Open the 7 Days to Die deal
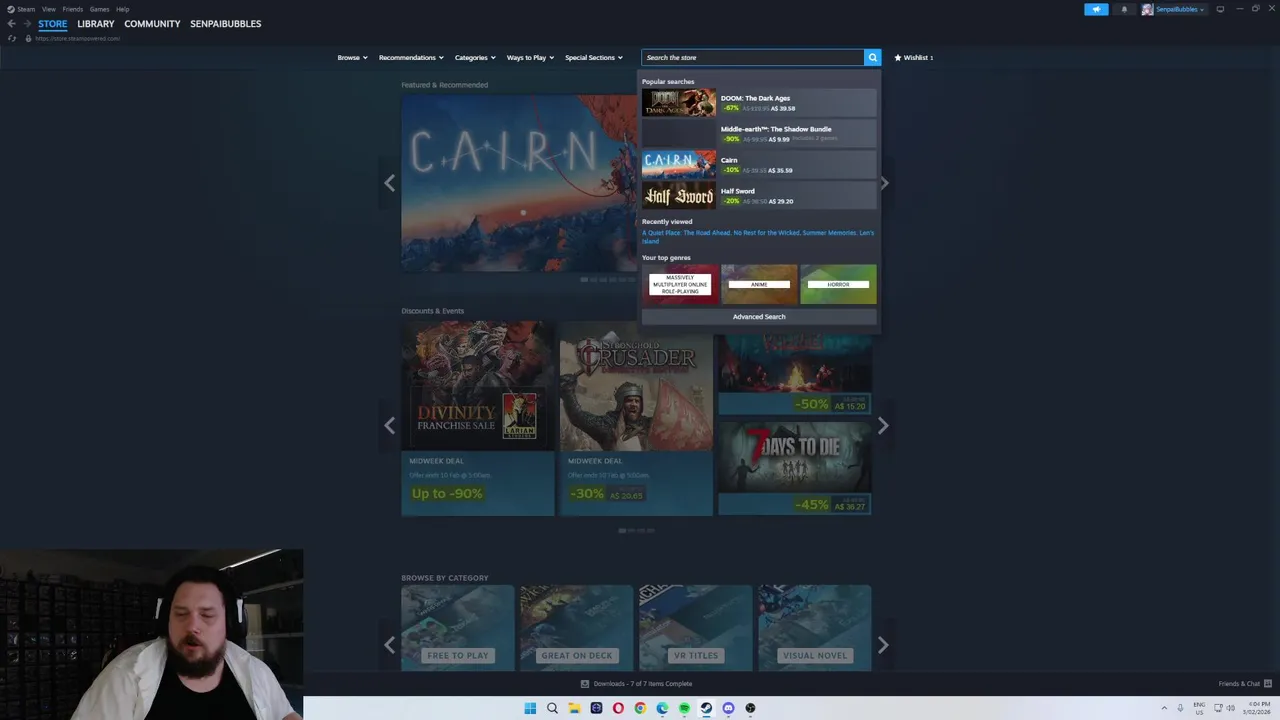This screenshot has width=1280, height=720. point(795,468)
